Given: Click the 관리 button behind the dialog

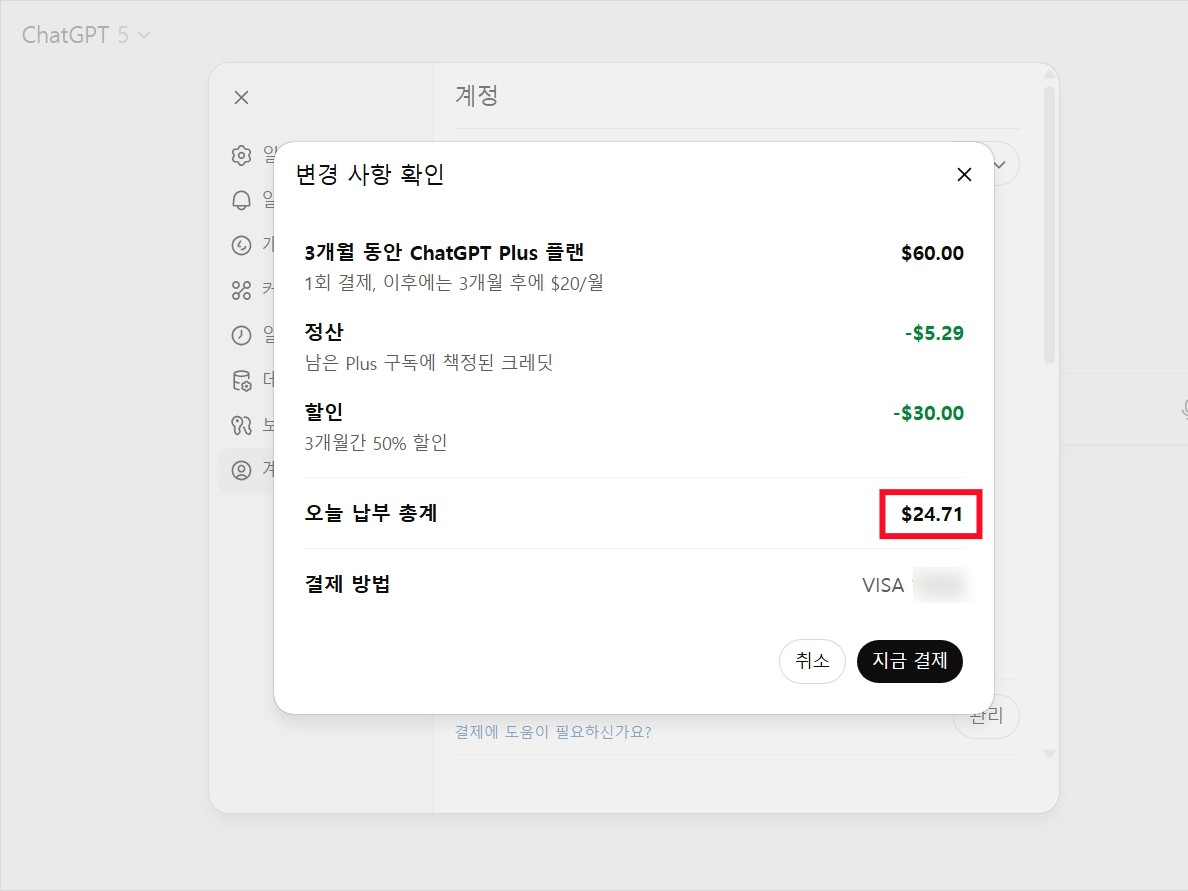Looking at the screenshot, I should (x=986, y=716).
